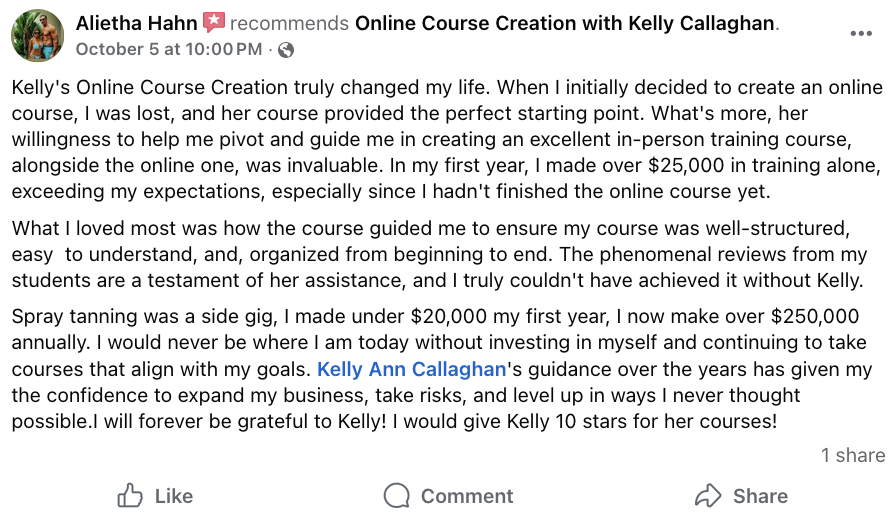Click the globe public-privacy icon
The width and height of the screenshot is (896, 524).
pos(286,49)
